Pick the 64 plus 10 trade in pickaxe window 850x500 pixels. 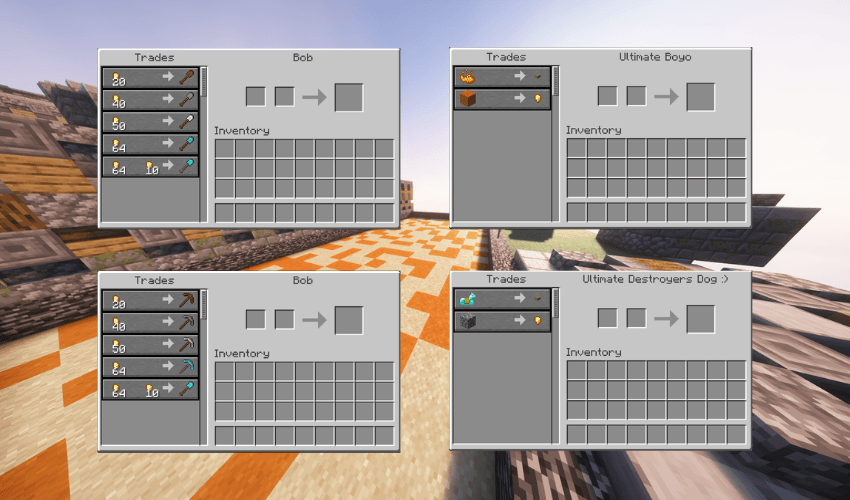point(151,390)
